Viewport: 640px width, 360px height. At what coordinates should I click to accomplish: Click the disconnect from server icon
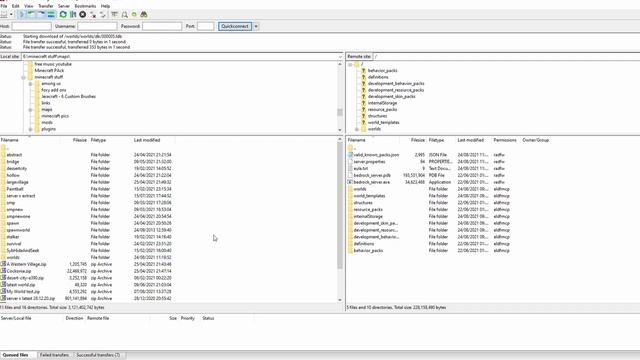[x=93, y=15]
